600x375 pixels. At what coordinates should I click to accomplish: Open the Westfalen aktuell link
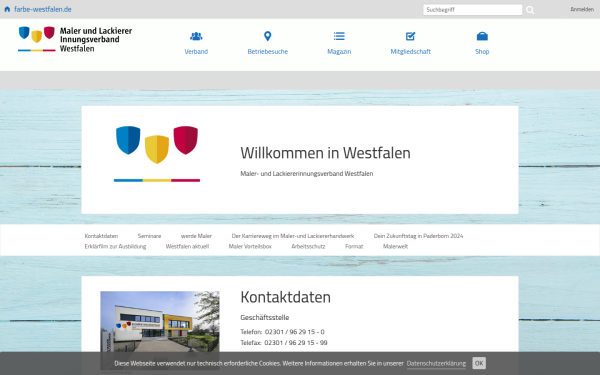pyautogui.click(x=187, y=246)
